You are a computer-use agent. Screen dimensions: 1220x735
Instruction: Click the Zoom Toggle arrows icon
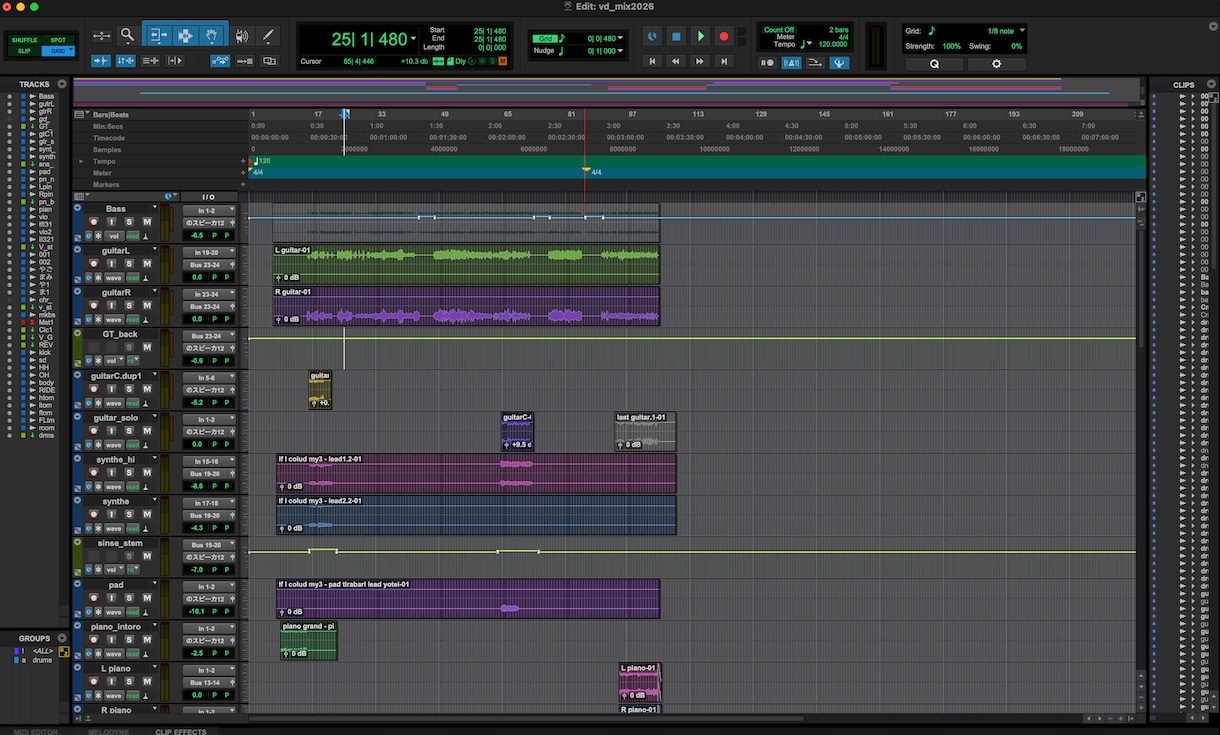[x=102, y=36]
